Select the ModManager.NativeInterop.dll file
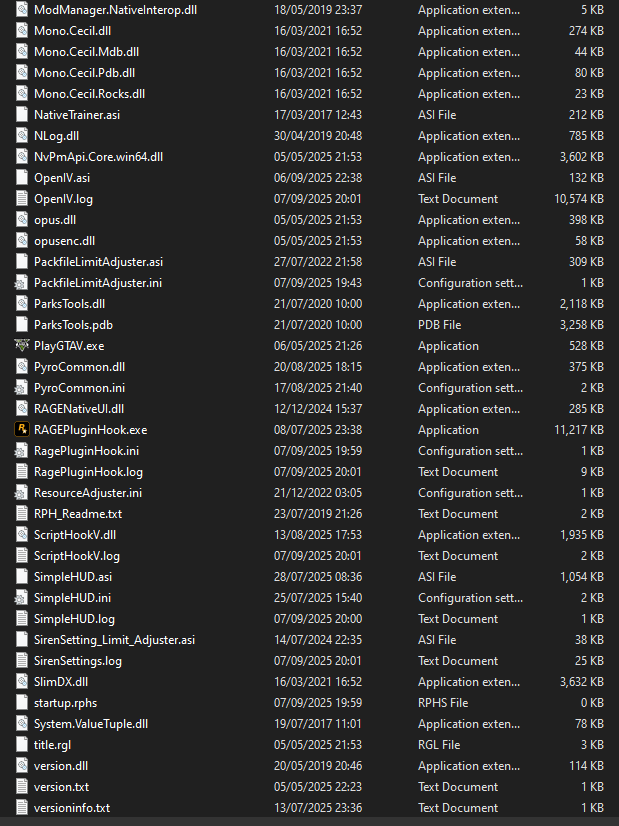 click(115, 10)
